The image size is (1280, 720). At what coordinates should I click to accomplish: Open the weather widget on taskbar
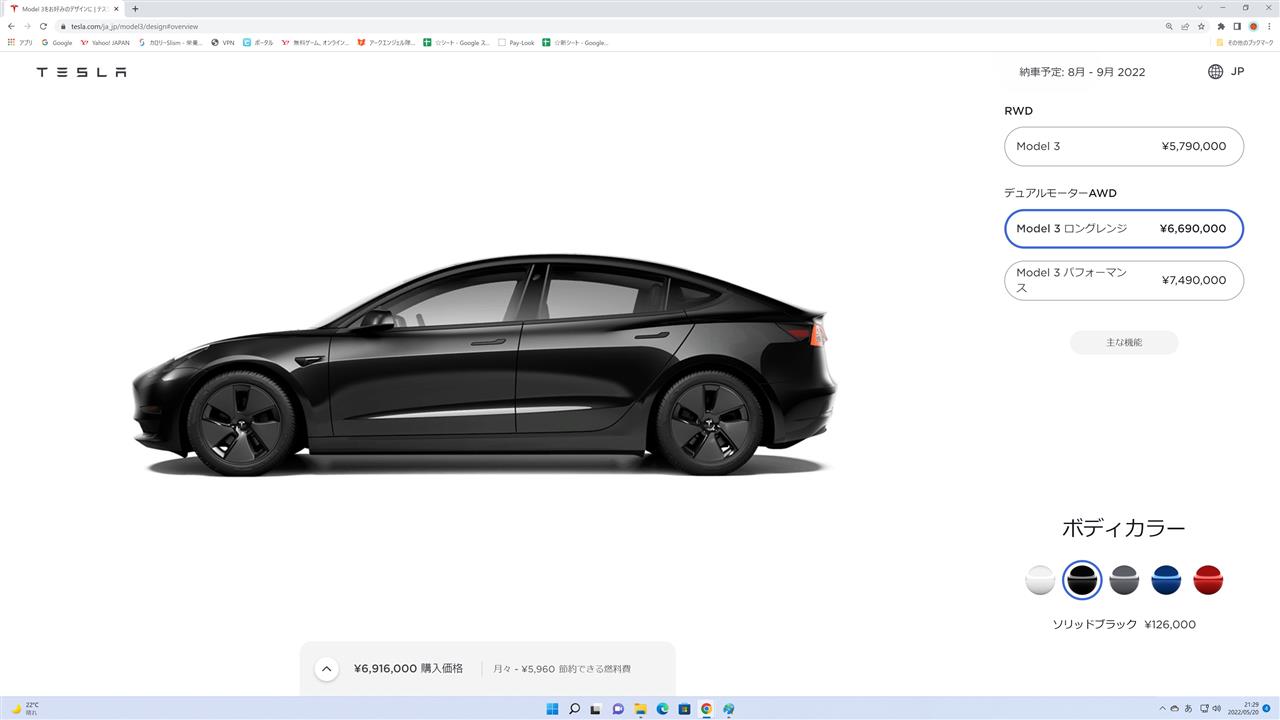click(x=25, y=709)
